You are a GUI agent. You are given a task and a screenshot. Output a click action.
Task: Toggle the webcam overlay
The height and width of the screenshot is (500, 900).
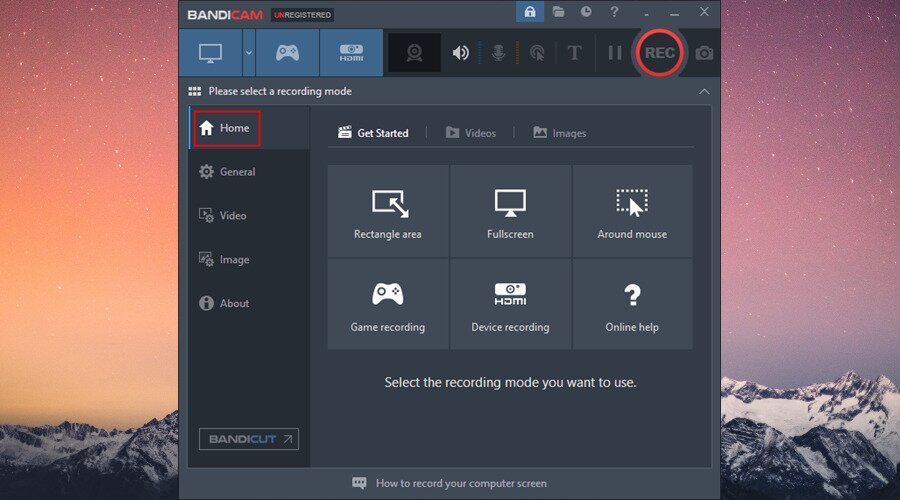pos(414,53)
